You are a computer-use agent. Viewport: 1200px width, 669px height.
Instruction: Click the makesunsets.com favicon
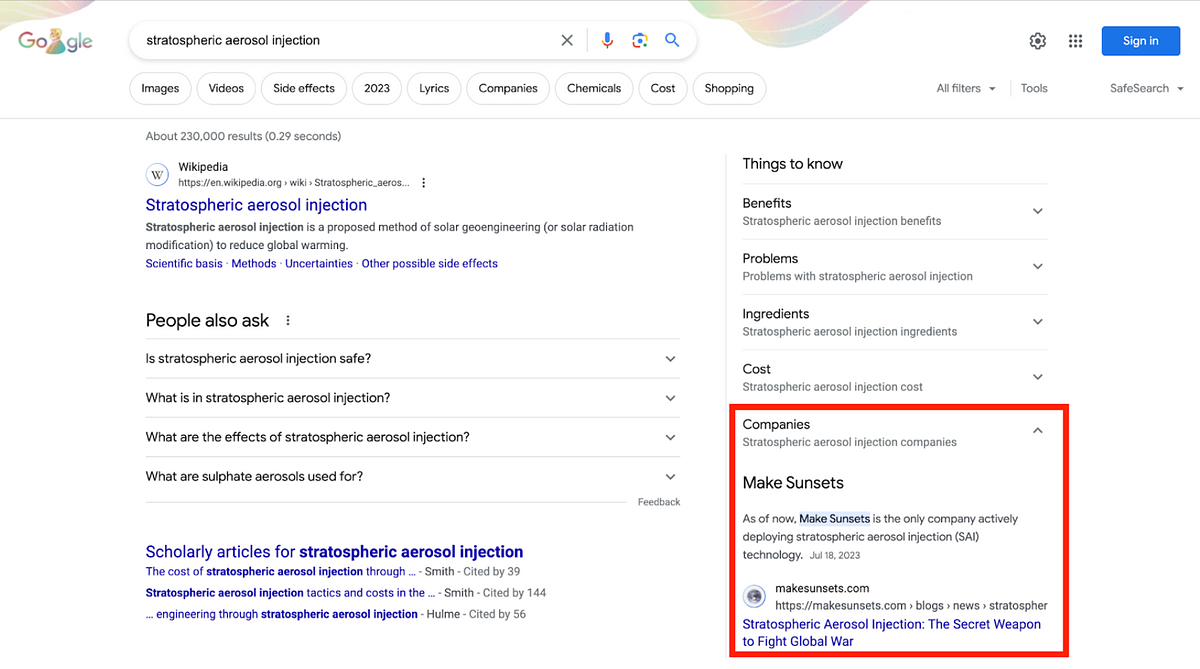point(755,596)
